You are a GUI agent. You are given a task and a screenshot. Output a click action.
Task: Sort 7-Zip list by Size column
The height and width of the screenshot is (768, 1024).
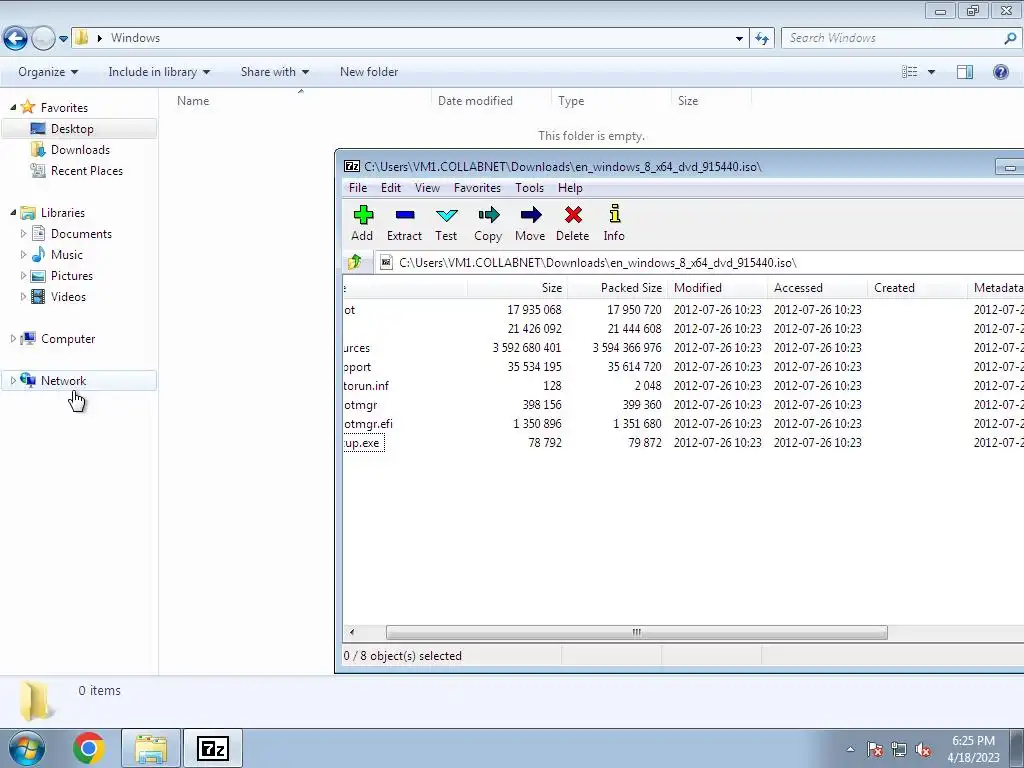tap(517, 288)
